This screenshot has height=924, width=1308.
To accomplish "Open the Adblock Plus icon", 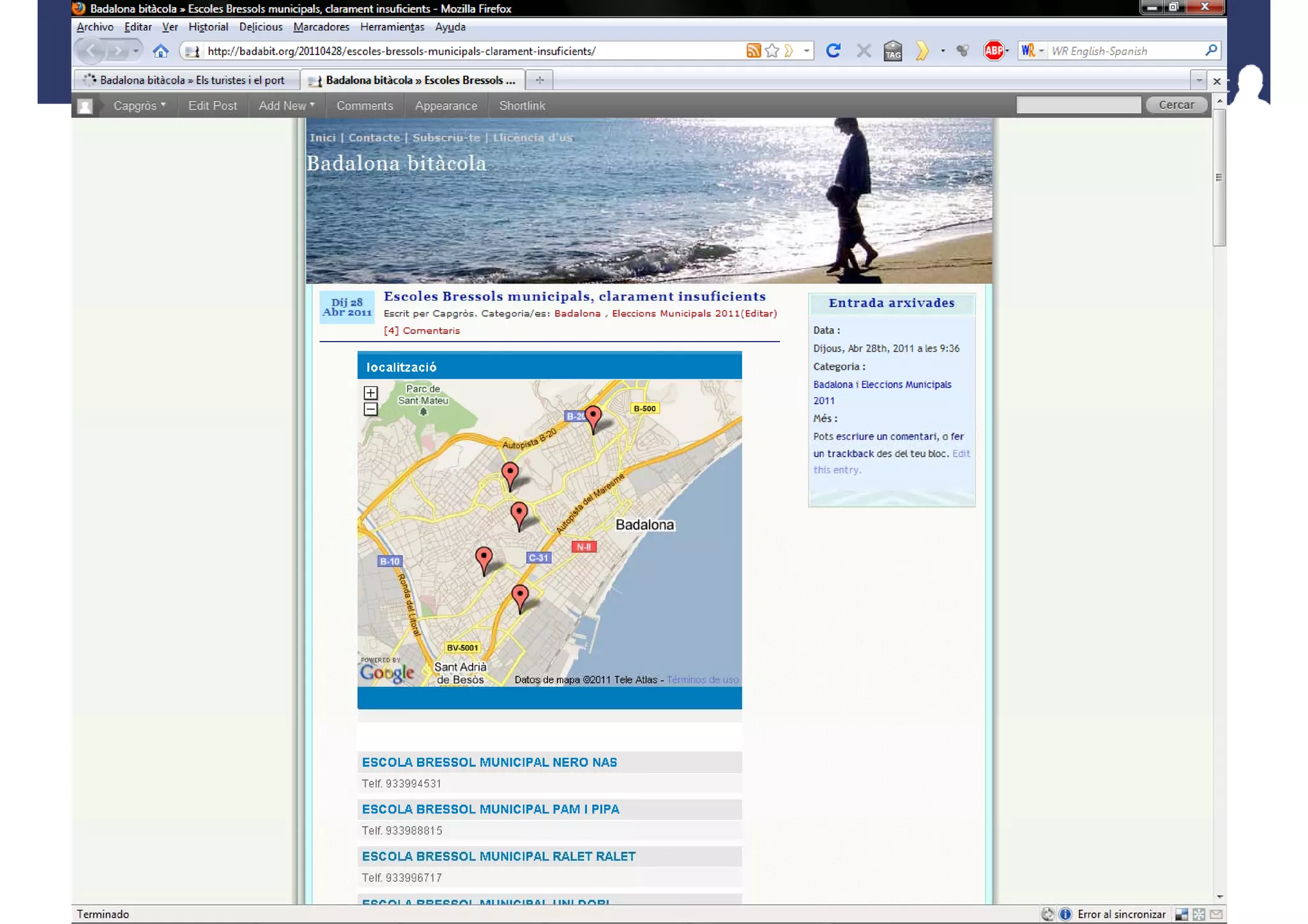I will tap(993, 51).
